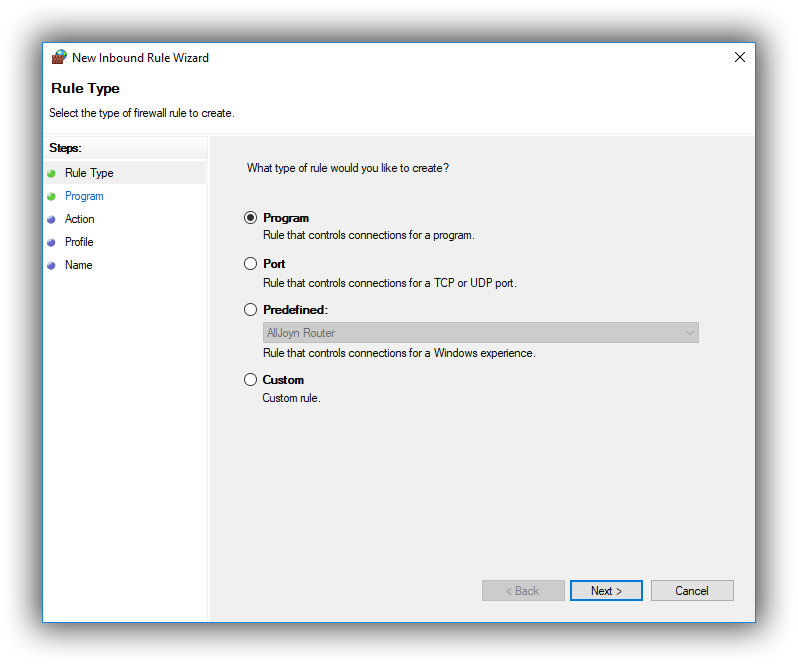Select the Action step in Steps list
The width and height of the screenshot is (798, 665).
[x=79, y=219]
